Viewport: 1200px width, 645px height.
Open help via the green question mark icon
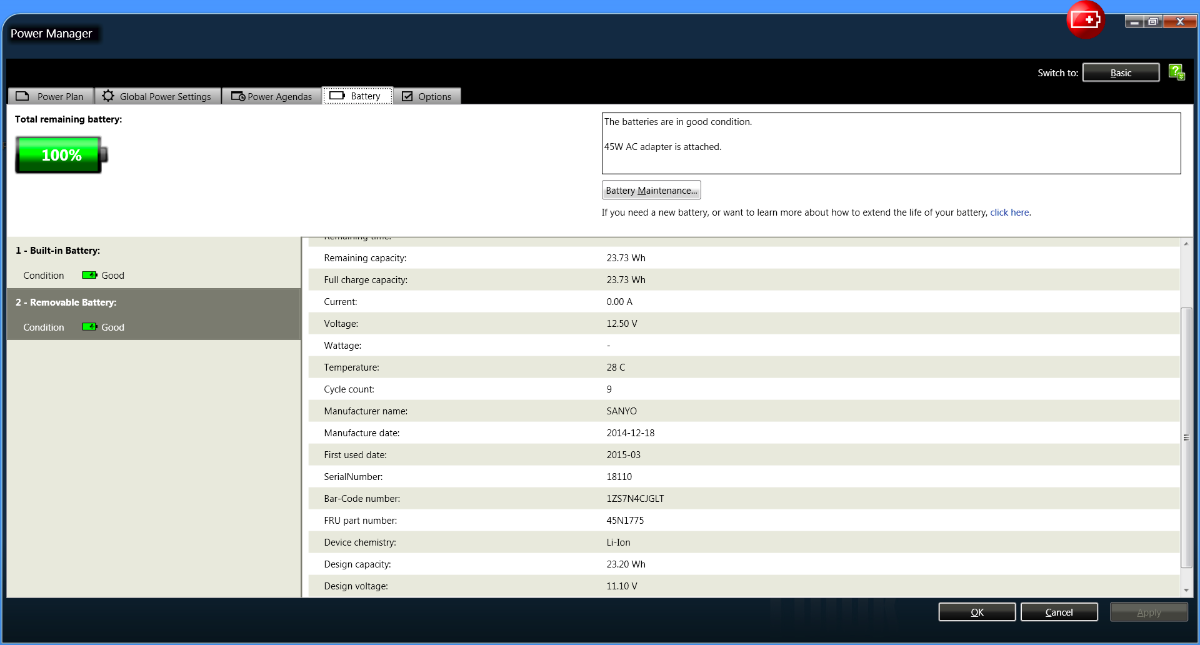coord(1176,72)
